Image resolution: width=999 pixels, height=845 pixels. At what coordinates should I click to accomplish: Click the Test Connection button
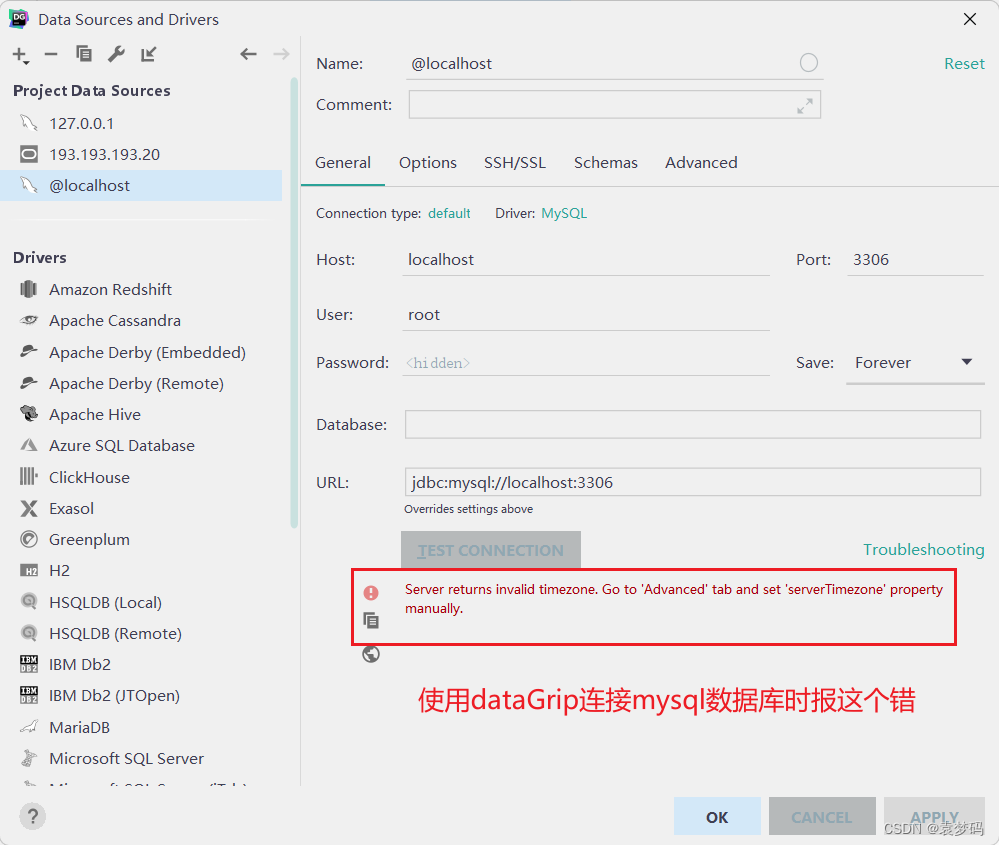(x=490, y=550)
